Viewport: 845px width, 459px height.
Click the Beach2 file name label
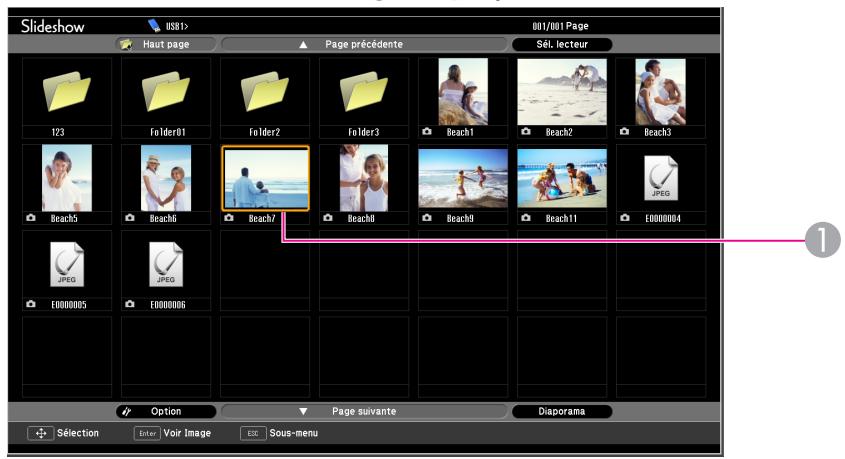coord(559,132)
